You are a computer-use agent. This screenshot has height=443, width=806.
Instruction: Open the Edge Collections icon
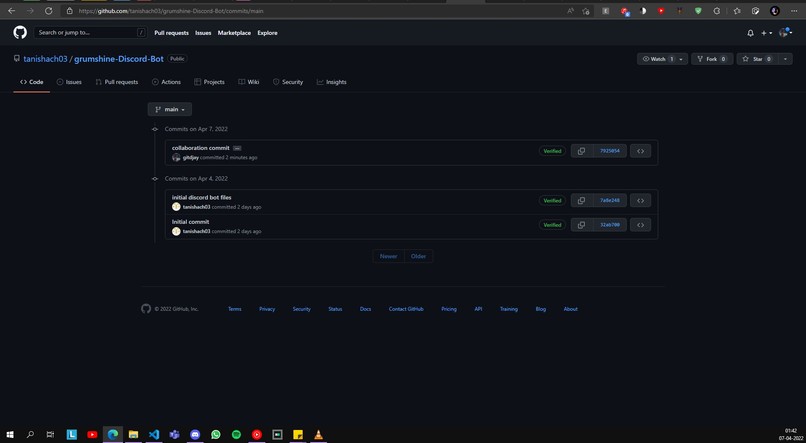coord(756,11)
